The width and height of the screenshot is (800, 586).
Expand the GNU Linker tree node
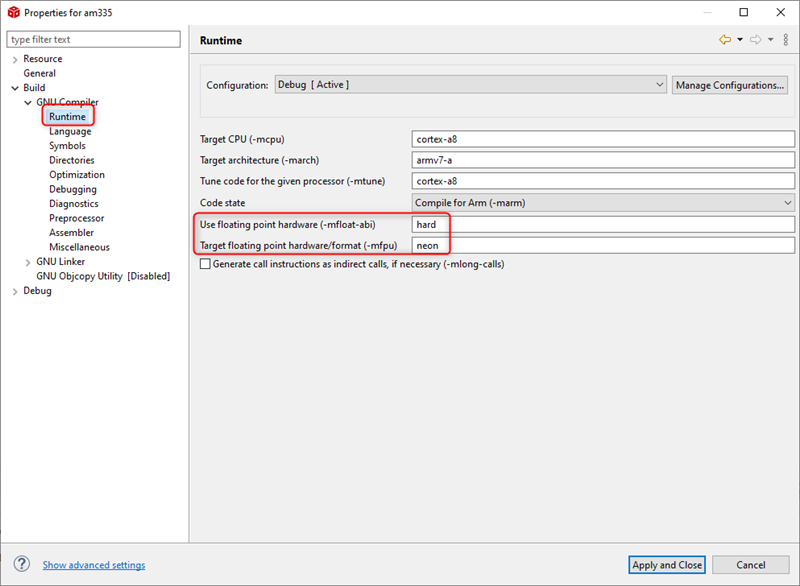27,262
